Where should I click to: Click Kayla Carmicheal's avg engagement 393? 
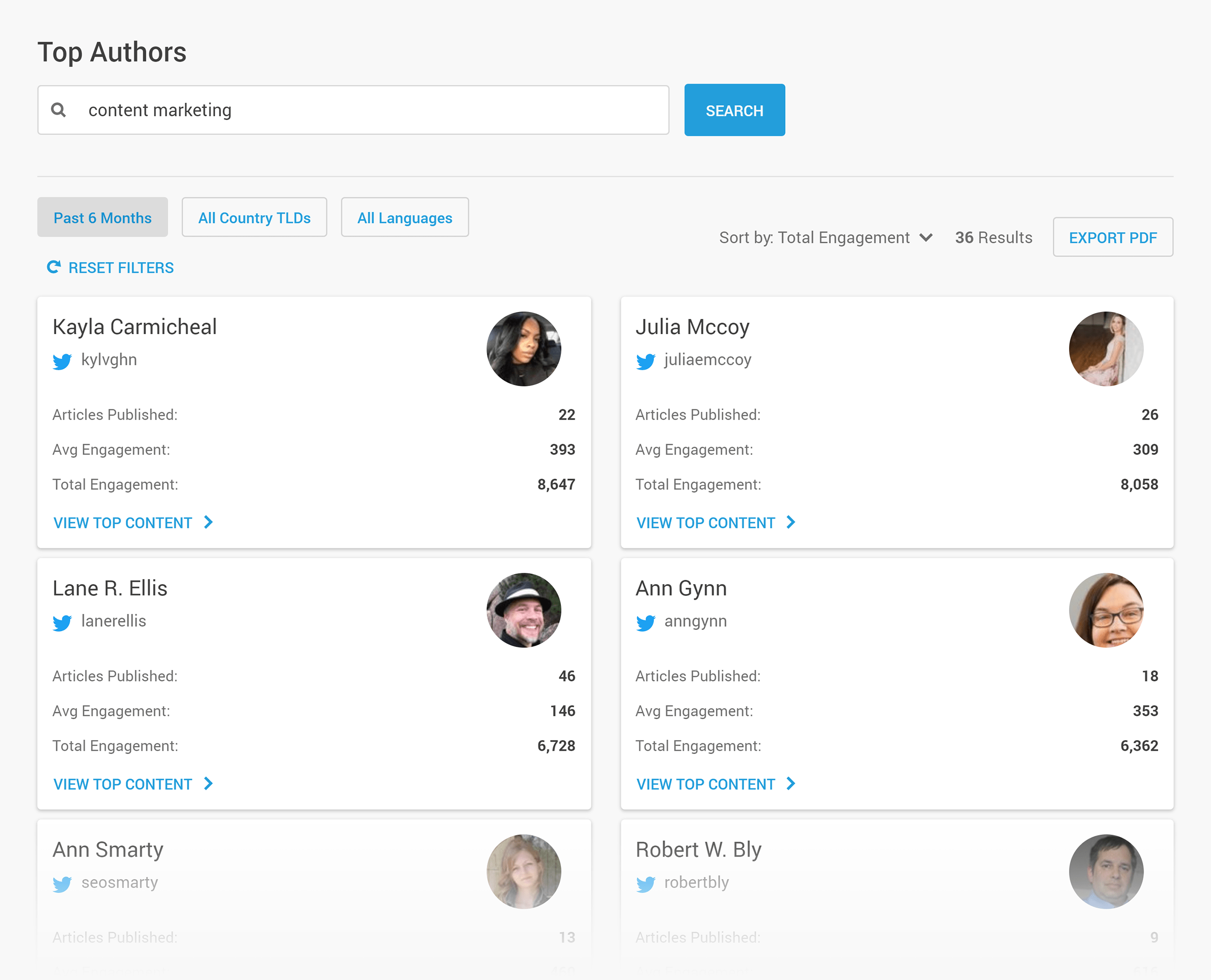pyautogui.click(x=562, y=450)
